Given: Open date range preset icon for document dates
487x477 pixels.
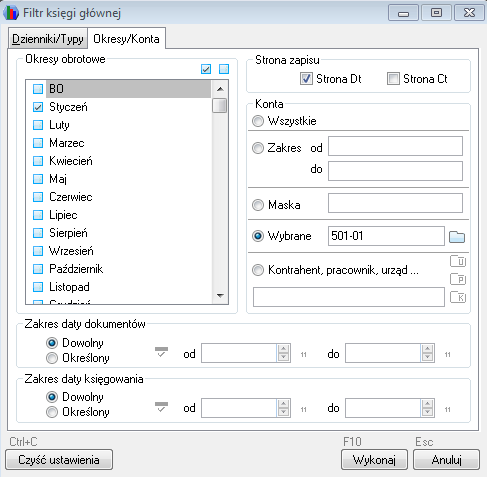Looking at the screenshot, I should click(x=161, y=352).
